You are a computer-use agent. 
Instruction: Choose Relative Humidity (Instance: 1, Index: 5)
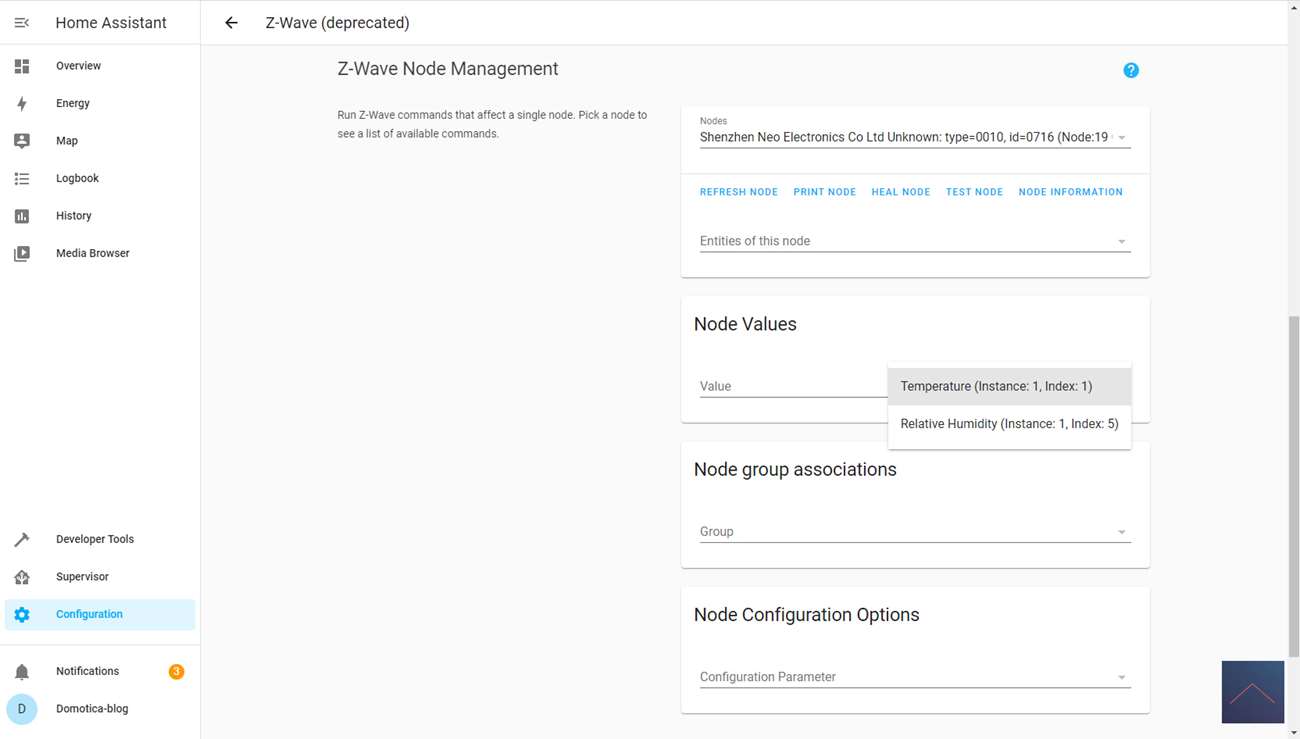1008,424
